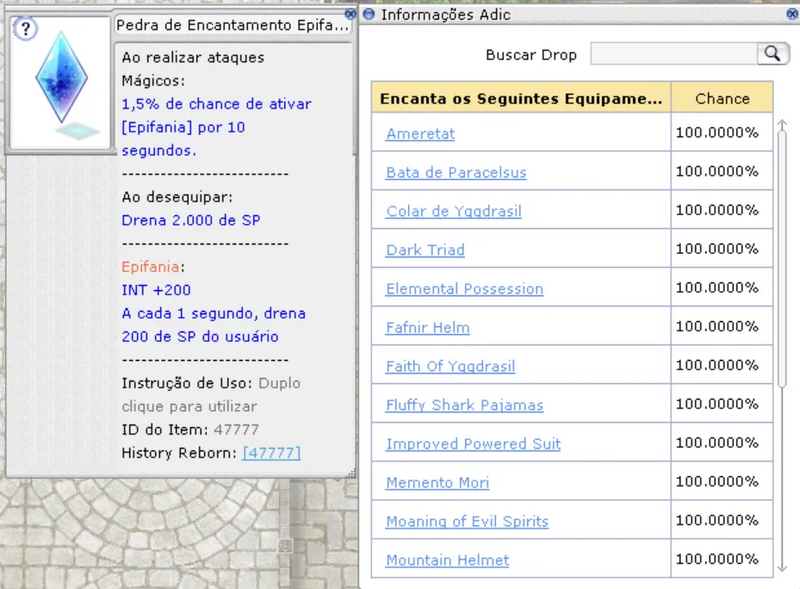Select the Bata de Paracelsus link
Viewport: 800px width, 589px height.
pyautogui.click(x=456, y=173)
